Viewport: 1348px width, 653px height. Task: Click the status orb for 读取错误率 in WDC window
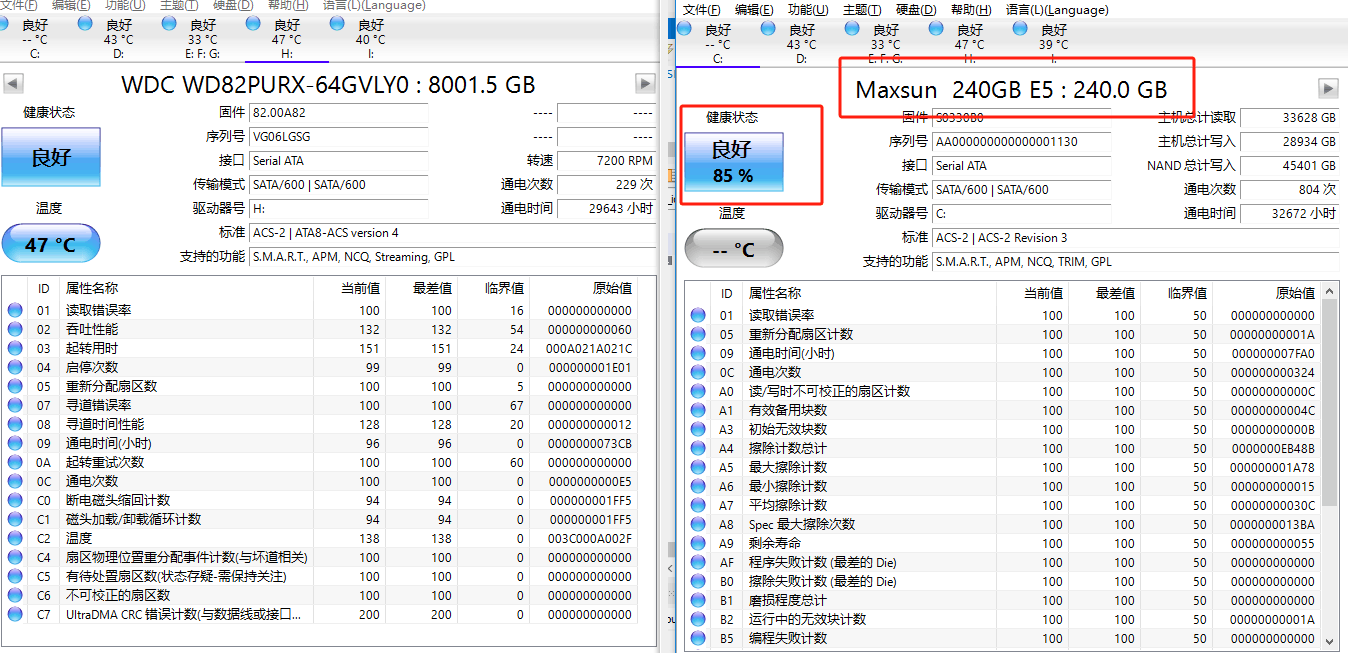[15, 310]
